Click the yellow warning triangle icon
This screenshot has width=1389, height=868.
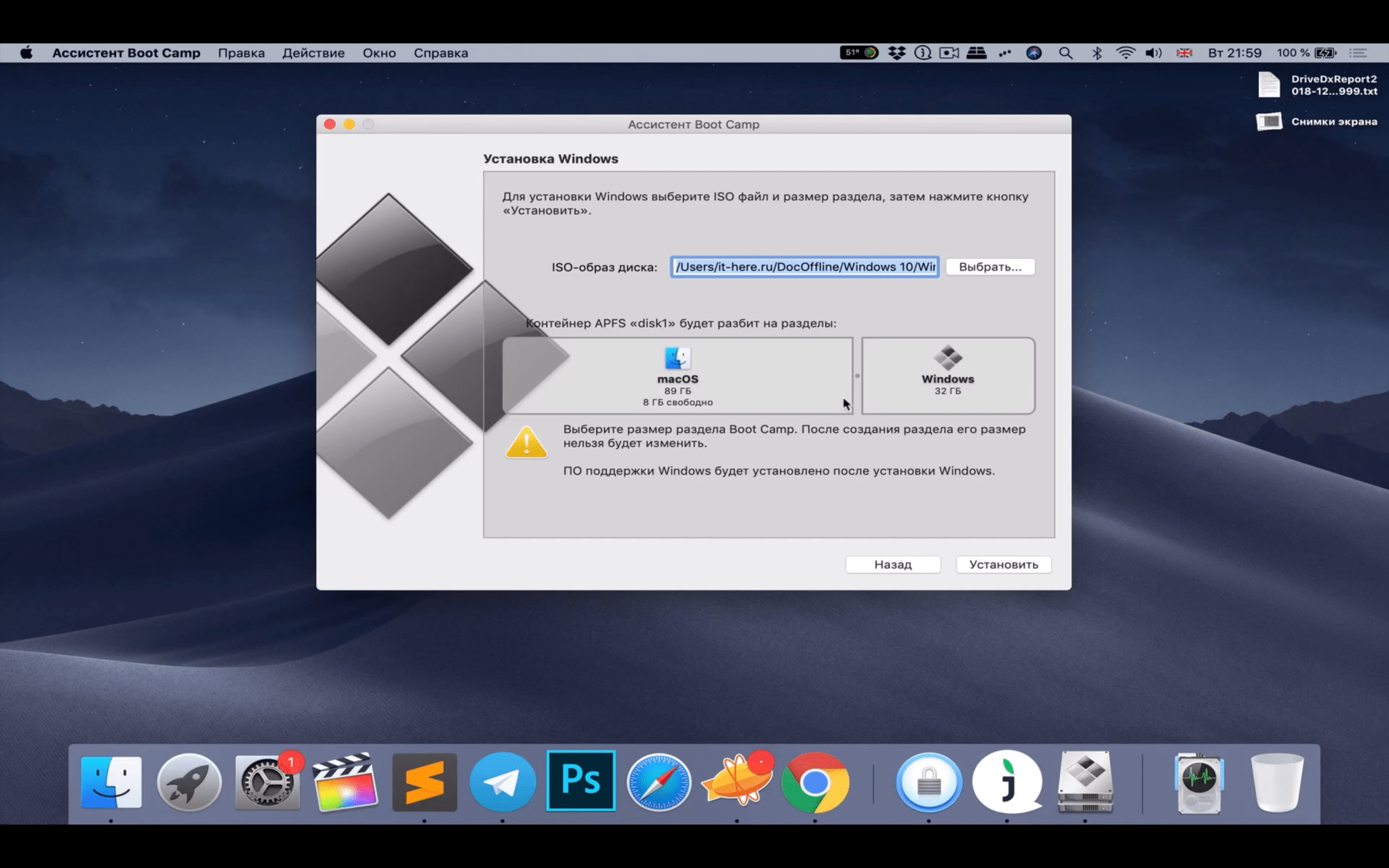[x=526, y=442]
